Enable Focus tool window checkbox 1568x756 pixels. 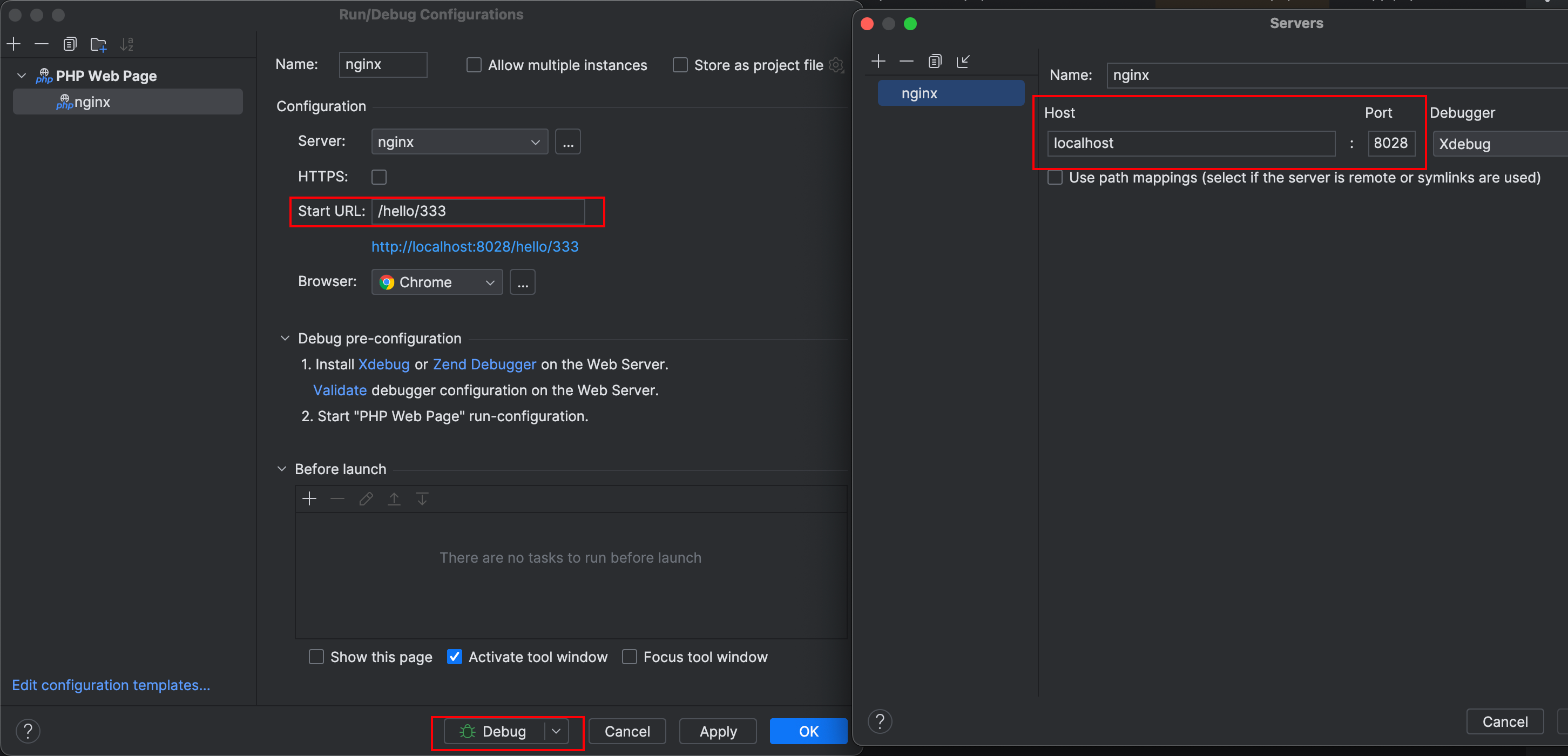click(x=630, y=657)
